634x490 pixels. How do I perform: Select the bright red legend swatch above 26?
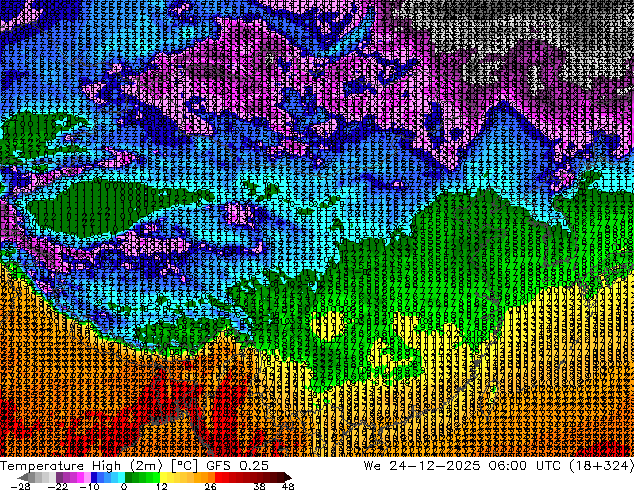[x=218, y=477]
